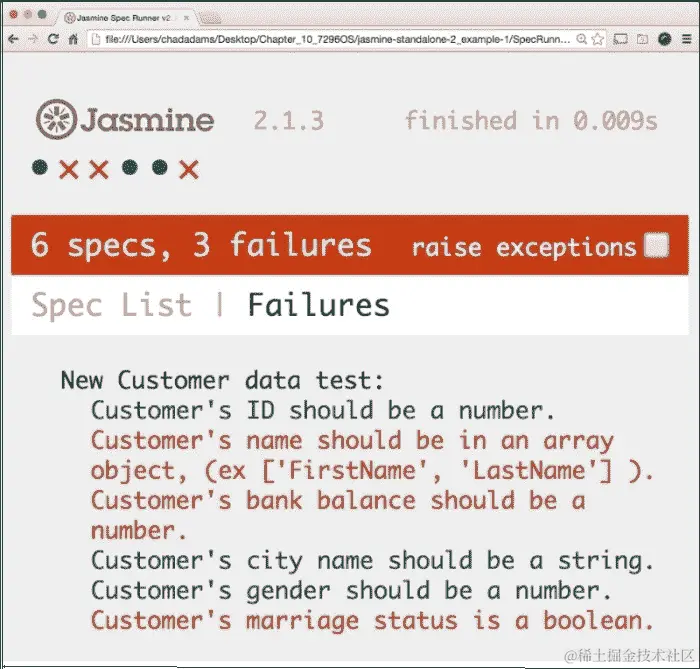Bookmark page with the star icon

click(x=597, y=39)
